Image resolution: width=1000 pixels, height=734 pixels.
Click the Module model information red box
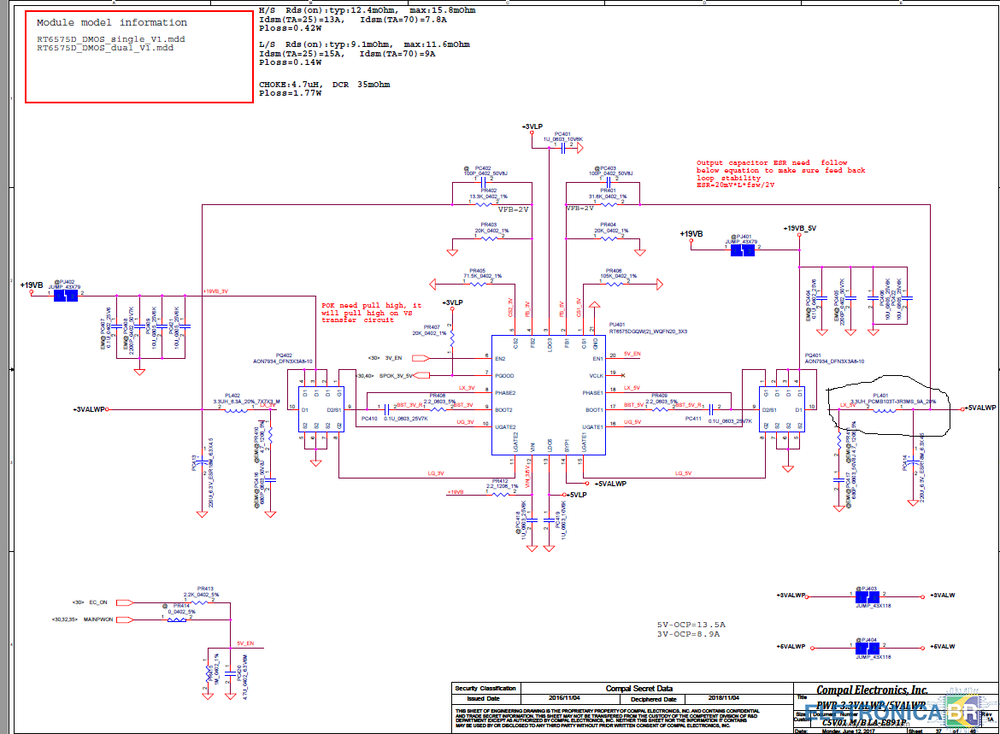[x=139, y=55]
